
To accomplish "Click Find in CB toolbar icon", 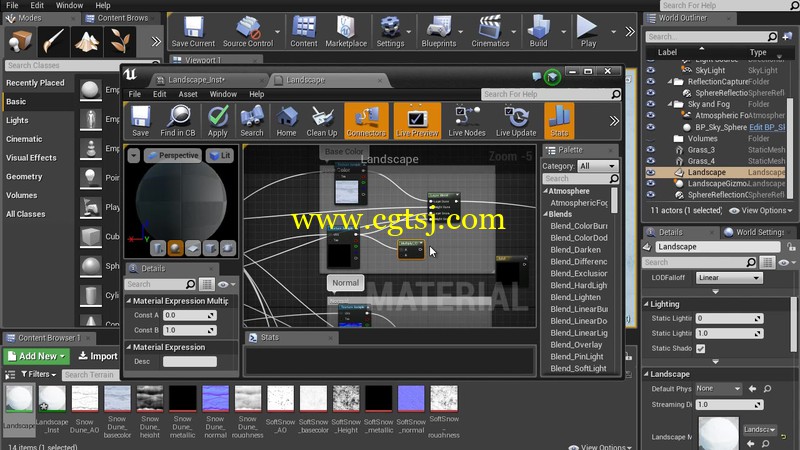I will pyautogui.click(x=178, y=120).
